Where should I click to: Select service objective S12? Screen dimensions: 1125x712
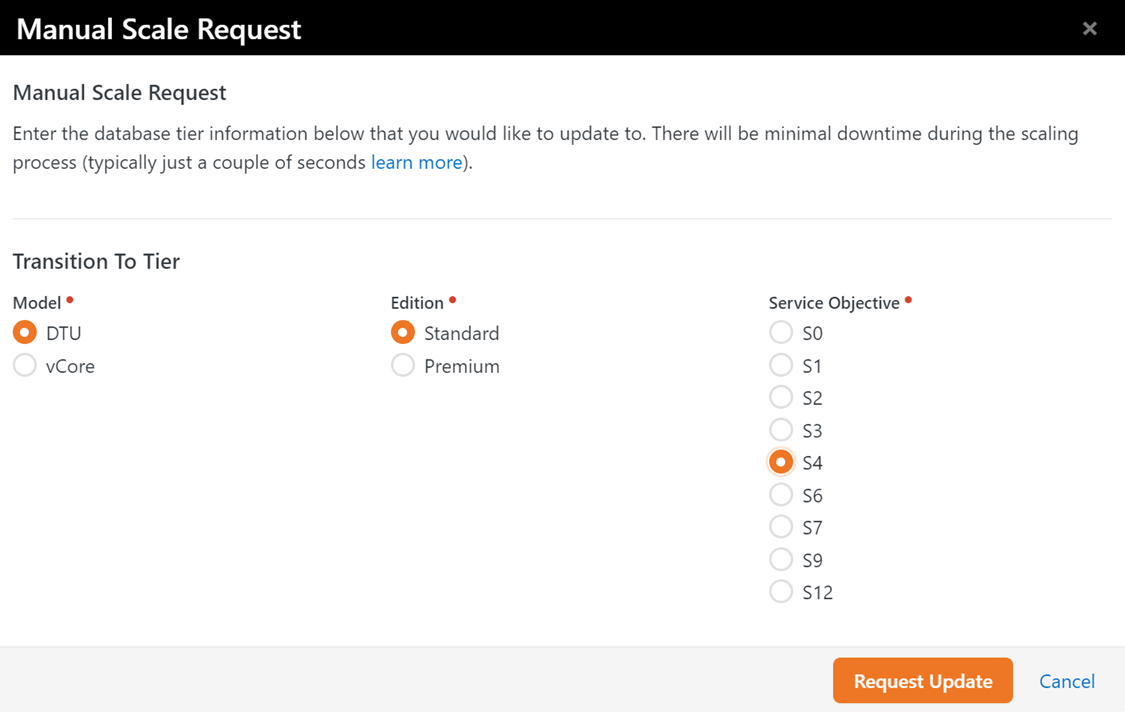(781, 591)
